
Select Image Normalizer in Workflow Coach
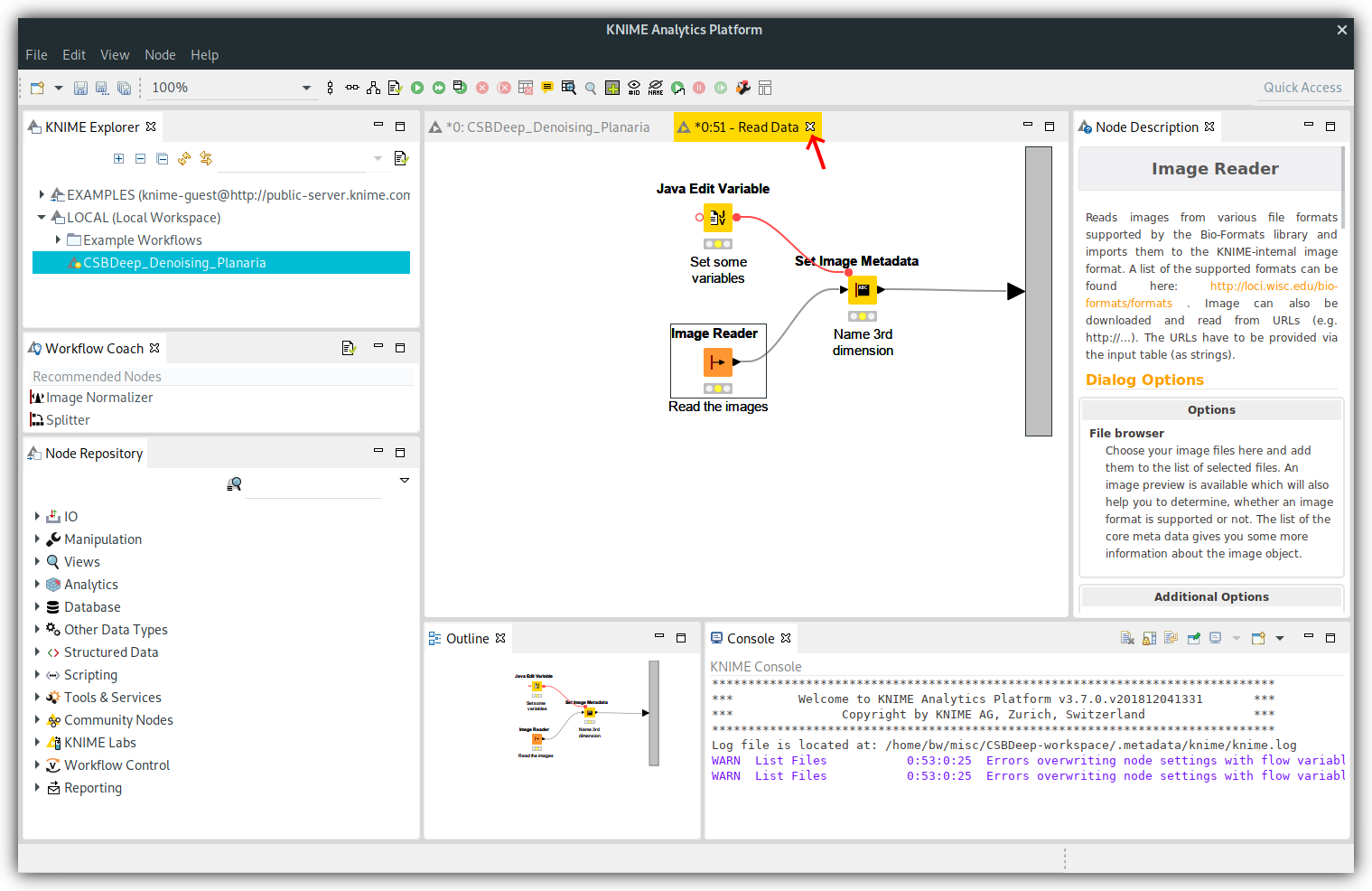(99, 398)
